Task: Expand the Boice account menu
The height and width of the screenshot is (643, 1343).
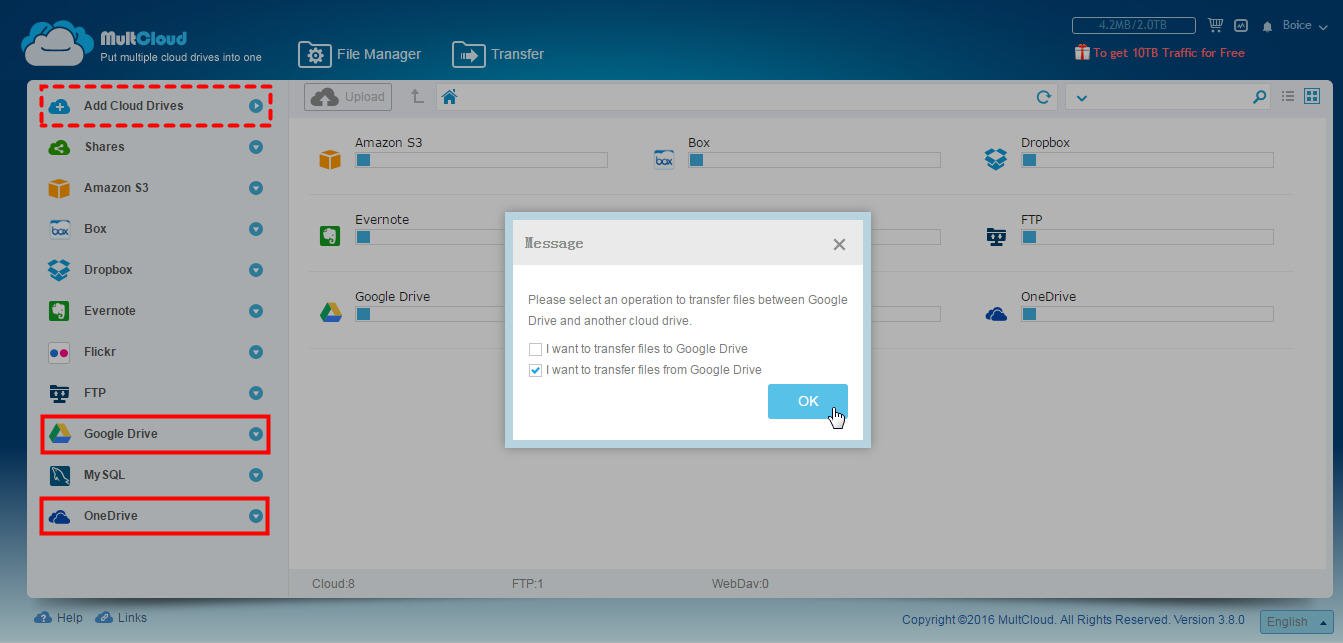Action: tap(1305, 25)
